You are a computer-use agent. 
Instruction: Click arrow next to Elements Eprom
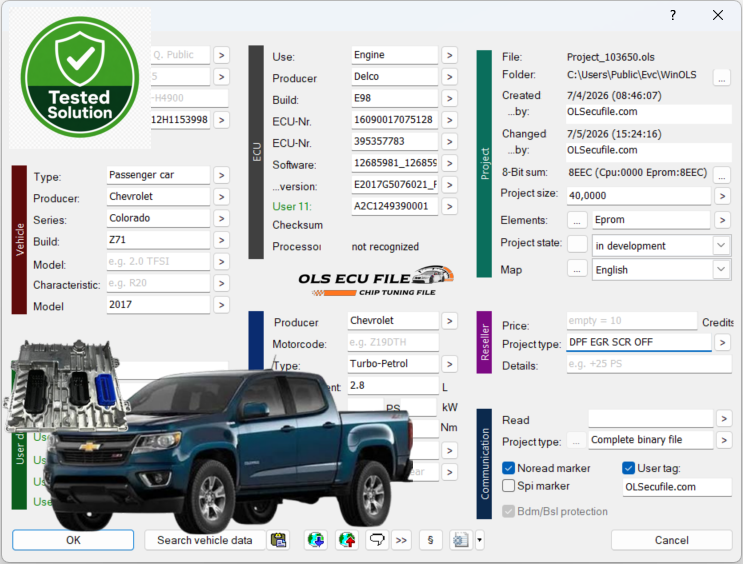(x=722, y=220)
